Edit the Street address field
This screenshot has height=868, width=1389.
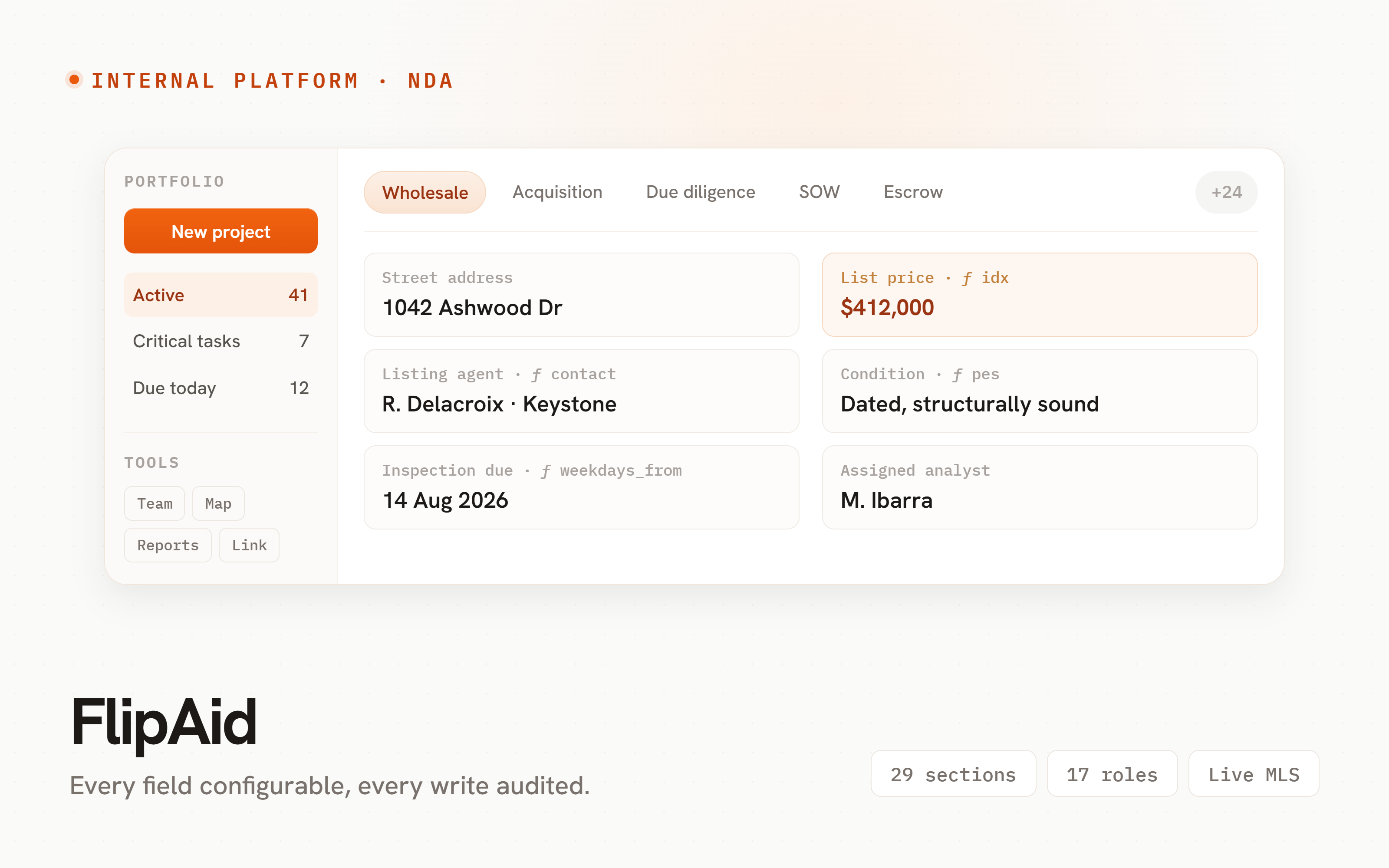(x=582, y=295)
